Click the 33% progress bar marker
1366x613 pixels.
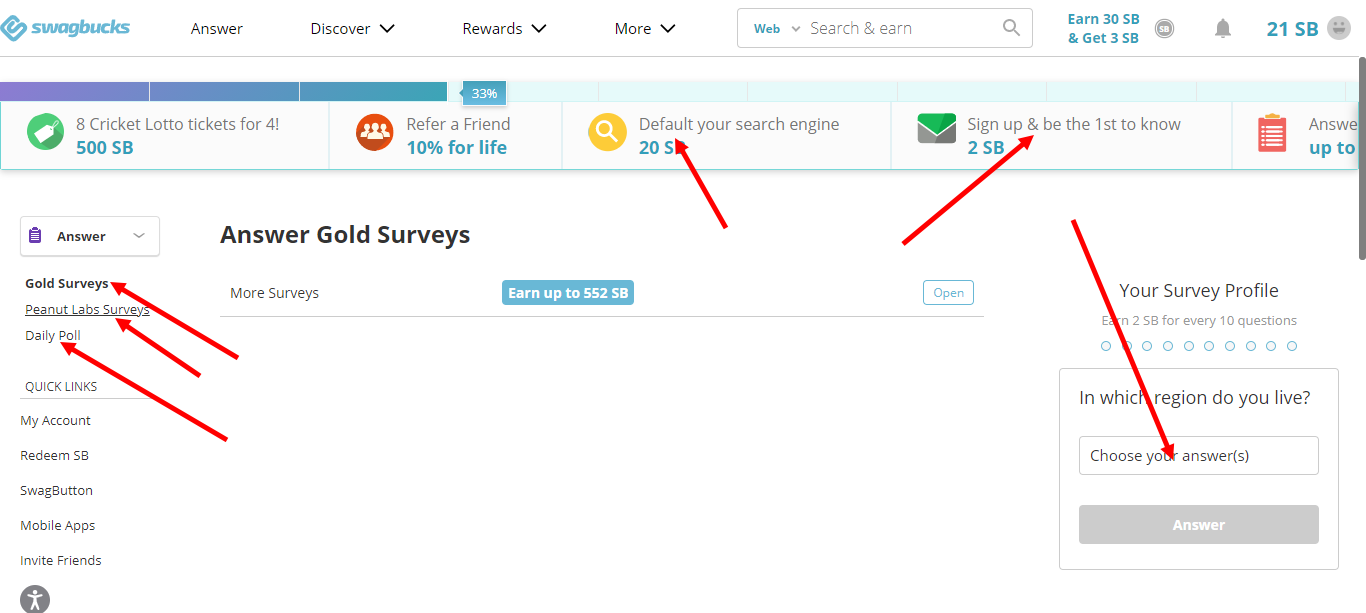(484, 93)
